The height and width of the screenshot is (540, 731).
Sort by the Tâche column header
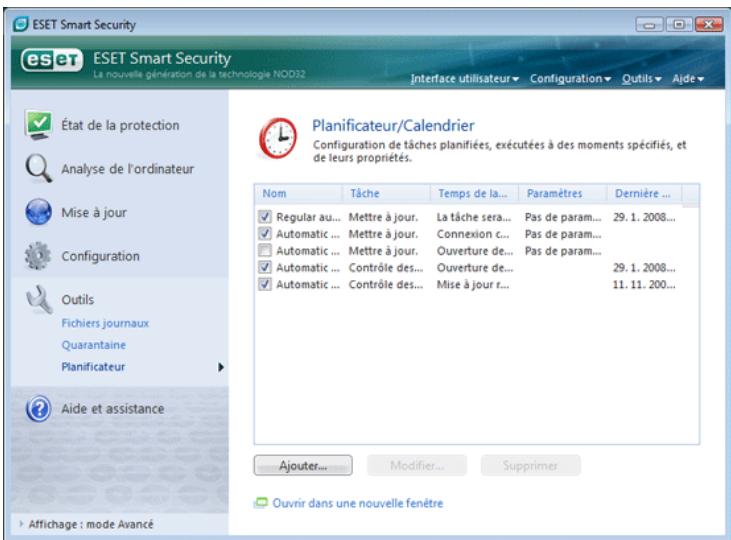[x=386, y=194]
